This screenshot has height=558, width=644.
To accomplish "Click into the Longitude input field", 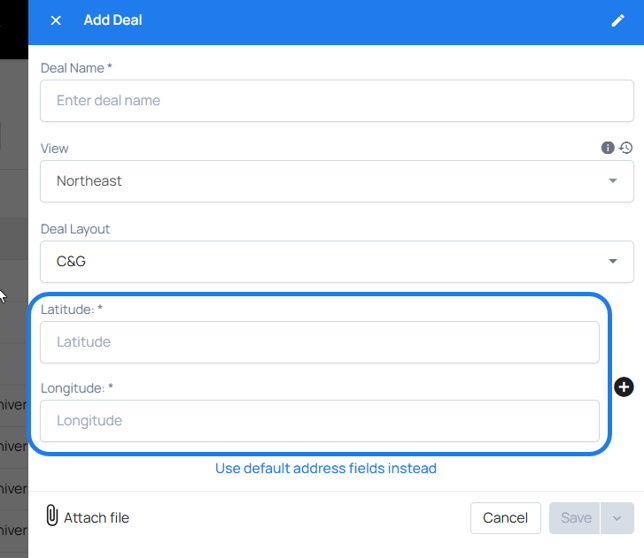I will coord(320,421).
